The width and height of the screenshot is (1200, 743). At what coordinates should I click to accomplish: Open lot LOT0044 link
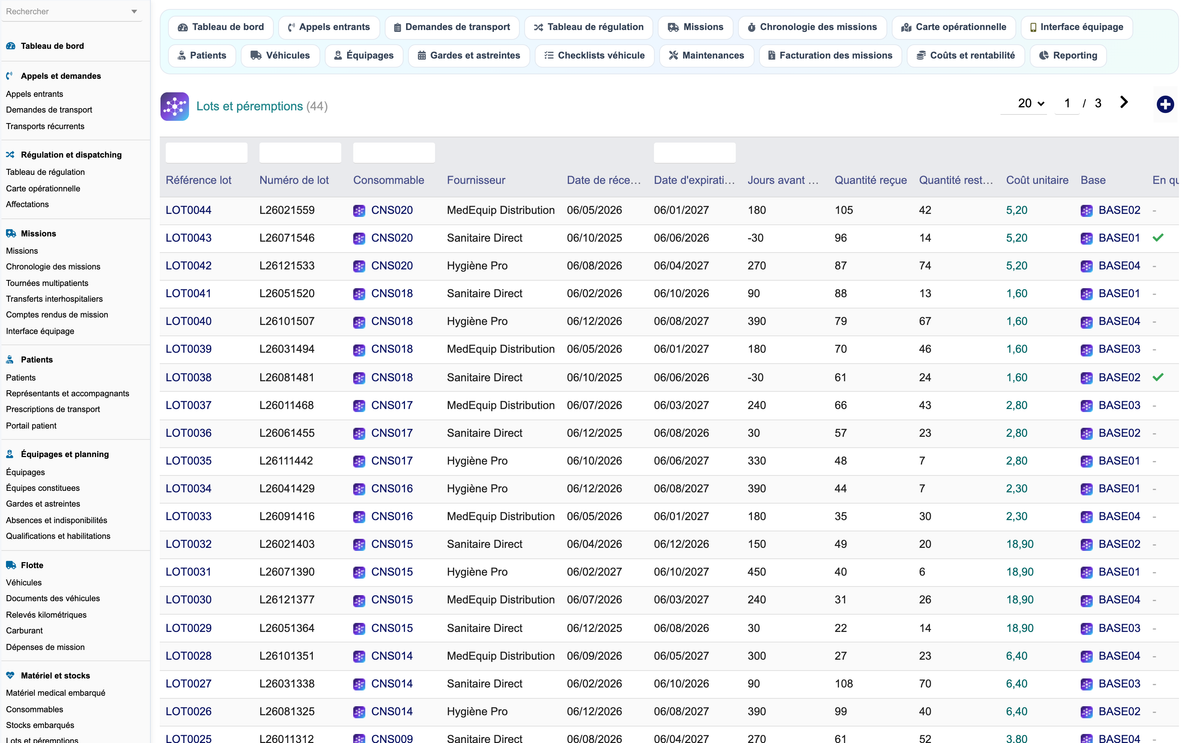click(x=189, y=210)
